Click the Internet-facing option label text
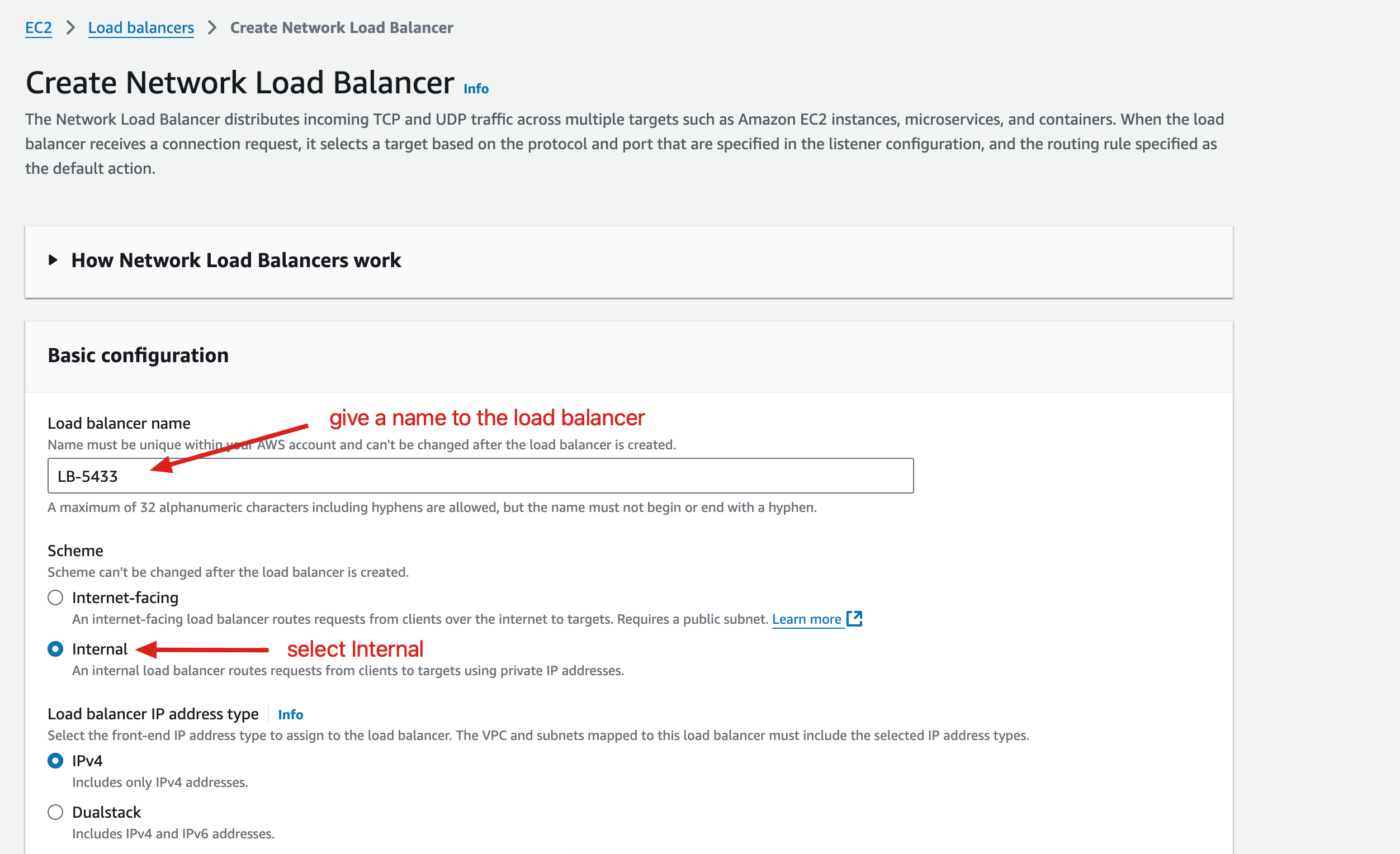 point(125,597)
